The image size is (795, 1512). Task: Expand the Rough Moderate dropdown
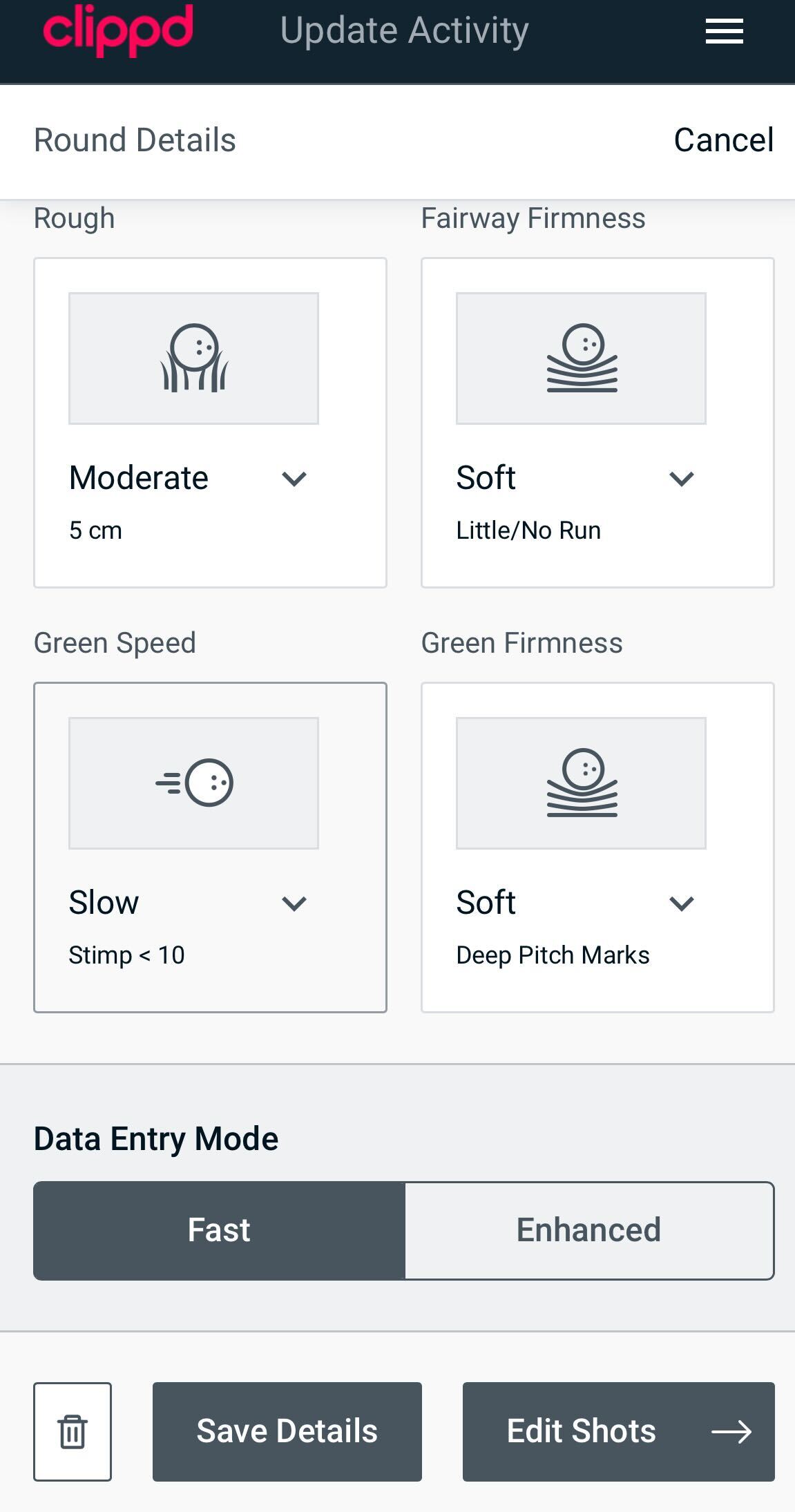294,479
